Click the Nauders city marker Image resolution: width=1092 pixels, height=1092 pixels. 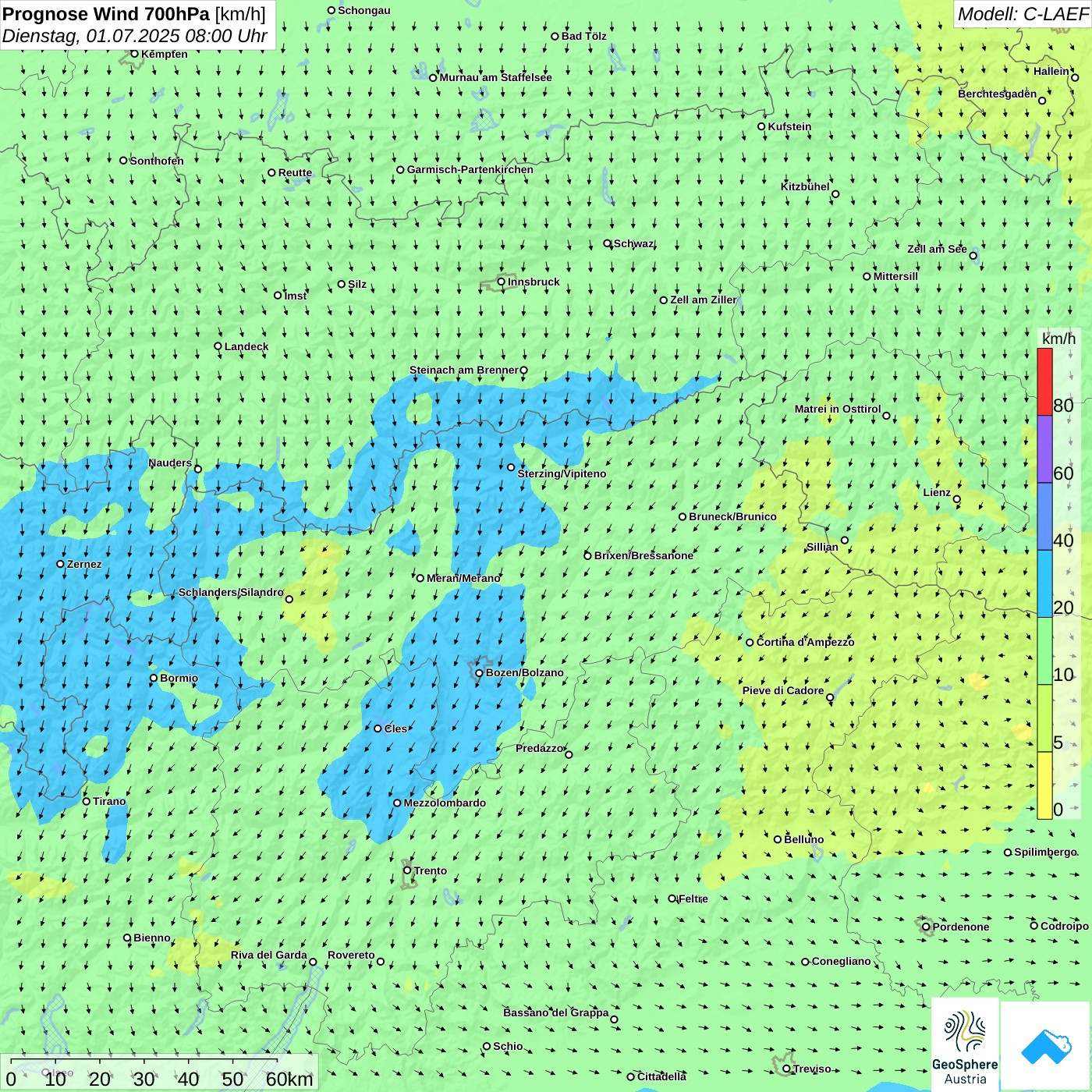[x=198, y=469]
